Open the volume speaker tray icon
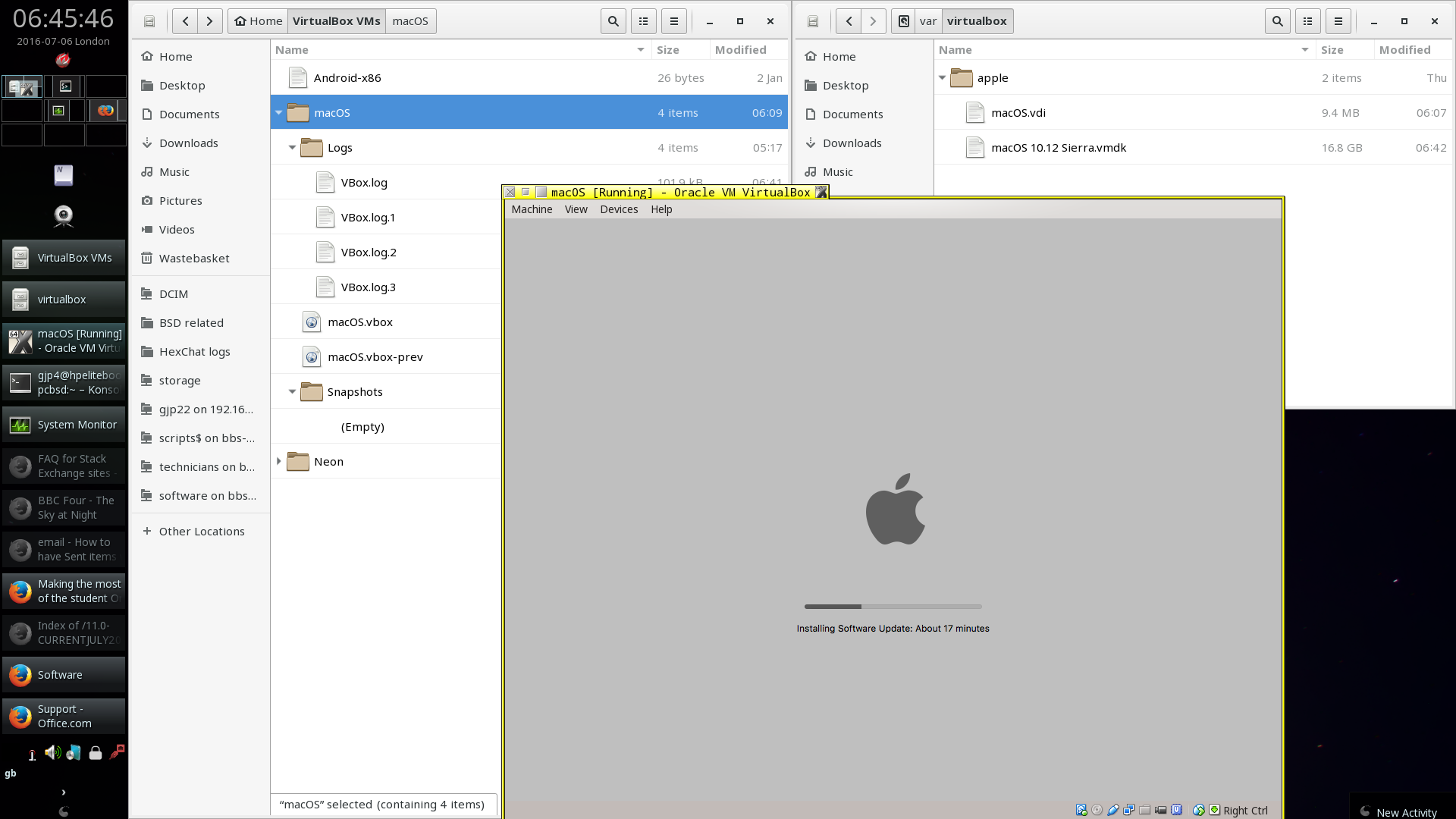Screen dimensions: 1456x819 point(52,752)
